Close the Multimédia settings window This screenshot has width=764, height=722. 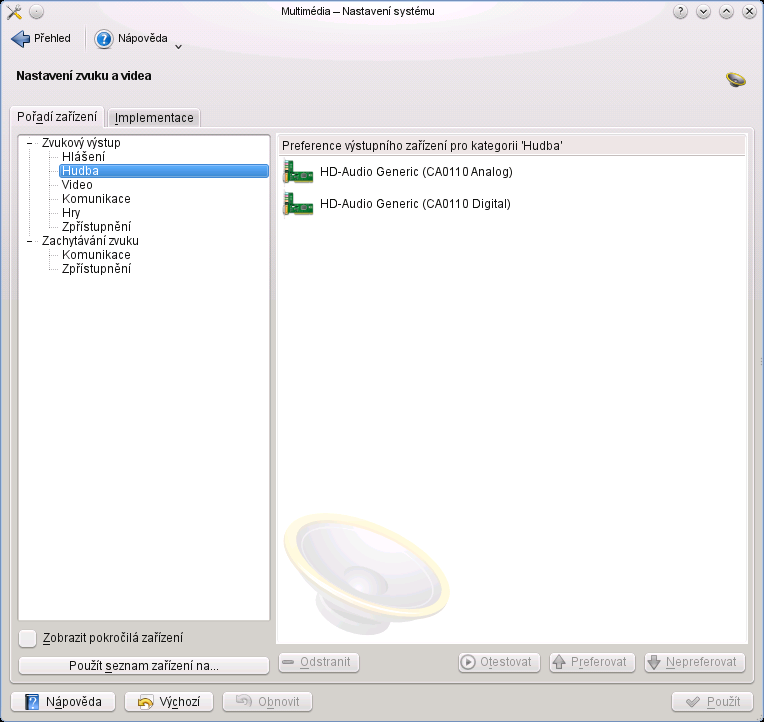tap(749, 12)
